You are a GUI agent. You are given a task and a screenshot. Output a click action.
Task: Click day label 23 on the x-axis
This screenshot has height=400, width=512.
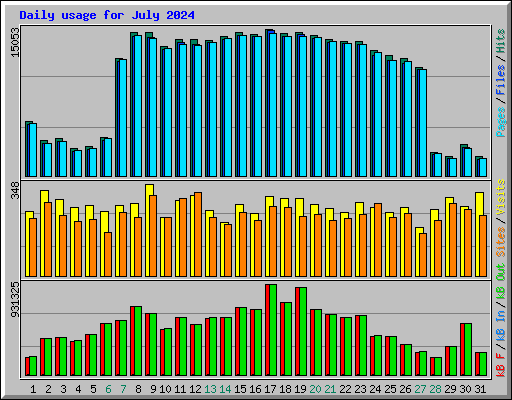[x=360, y=389]
